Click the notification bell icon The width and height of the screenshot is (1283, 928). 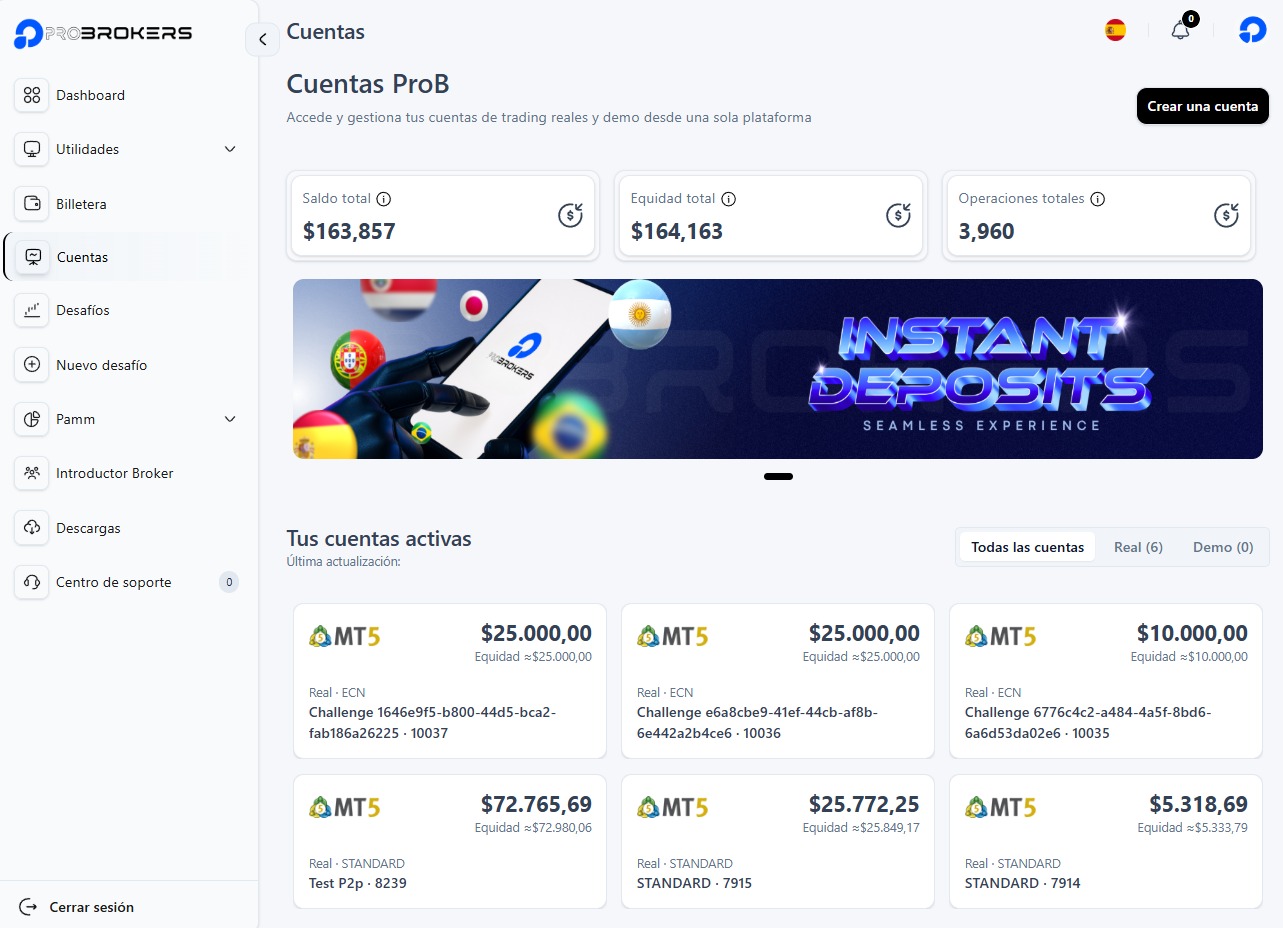click(1181, 30)
